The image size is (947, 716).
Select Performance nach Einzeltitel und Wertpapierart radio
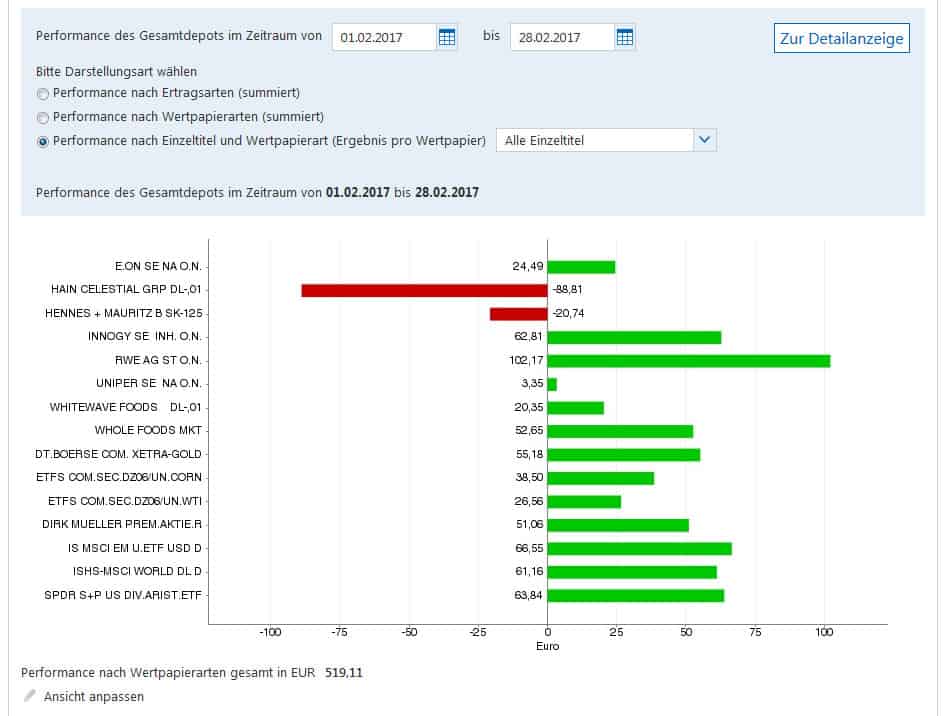coord(42,142)
